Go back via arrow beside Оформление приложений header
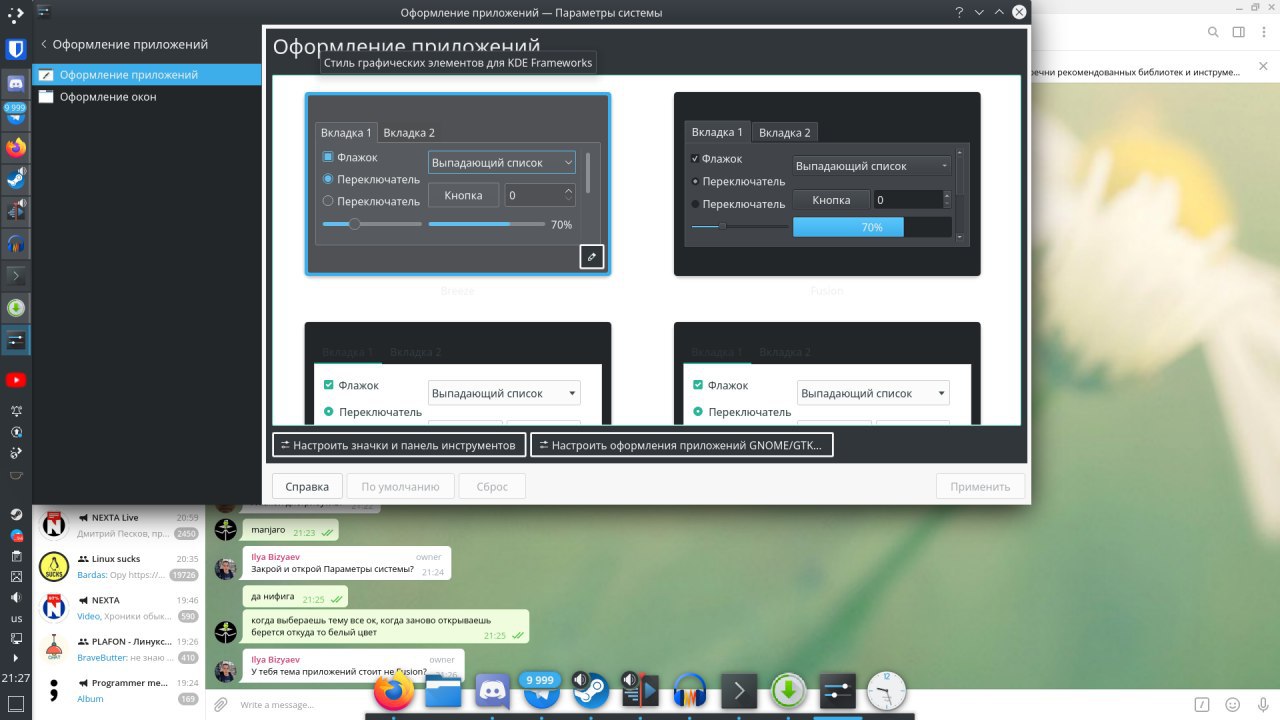This screenshot has width=1280, height=720. pos(44,44)
